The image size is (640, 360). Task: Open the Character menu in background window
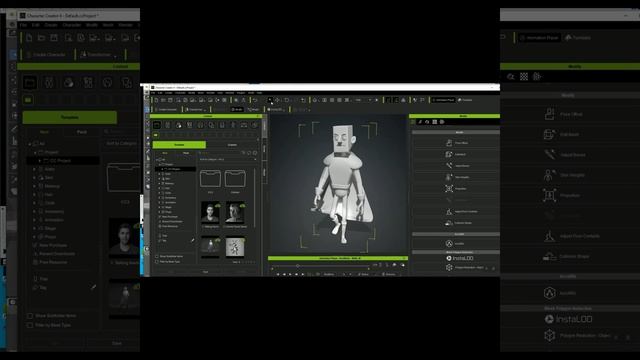pos(72,25)
